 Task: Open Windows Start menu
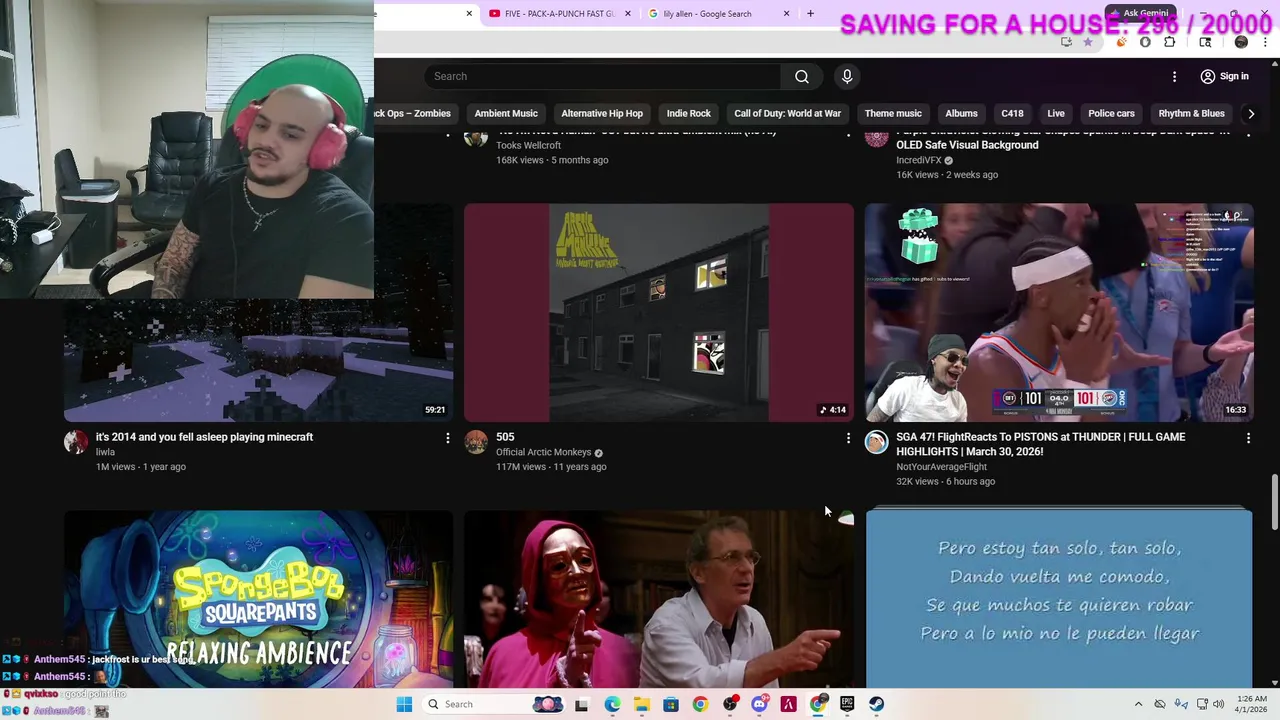click(404, 704)
